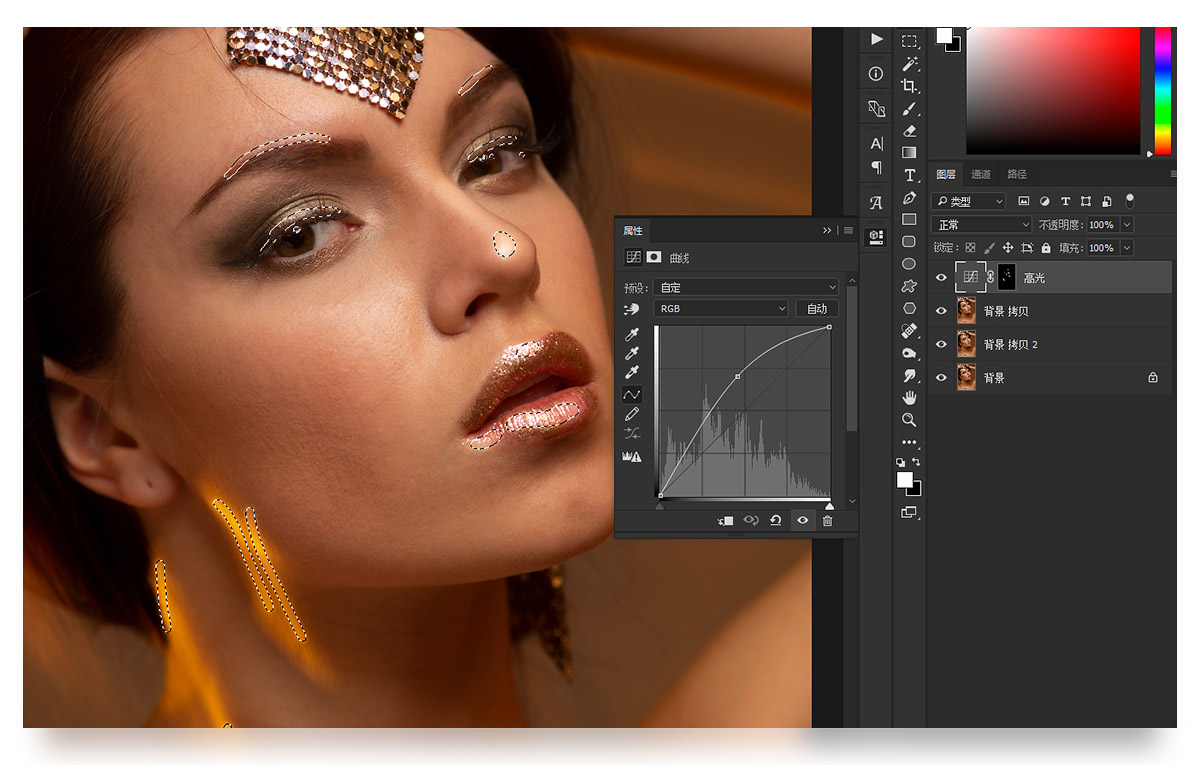Toggle lock all padlock in Layers panel
The height and width of the screenshot is (765, 1200).
point(1046,248)
